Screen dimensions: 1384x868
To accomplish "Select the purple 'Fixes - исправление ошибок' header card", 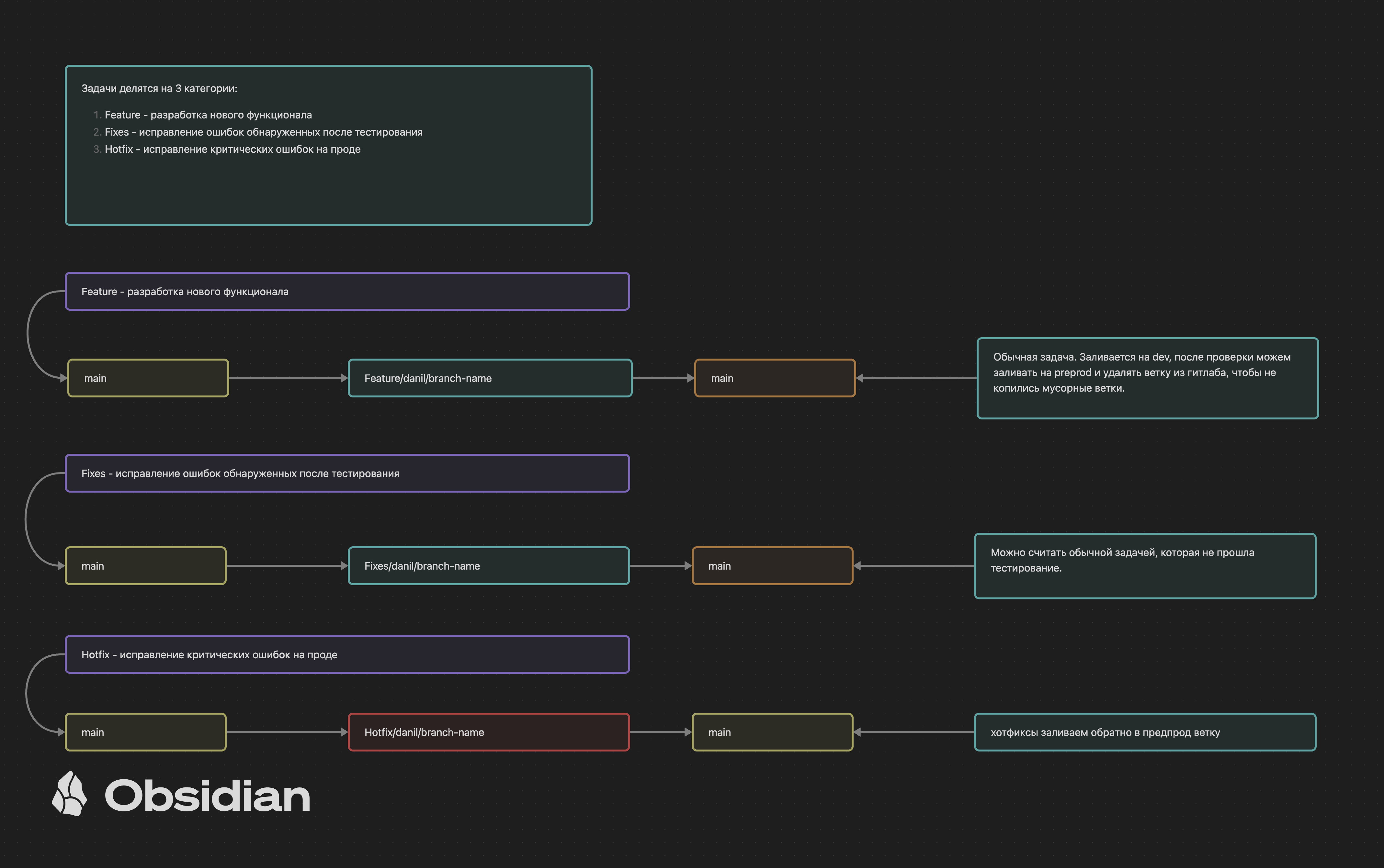I will (x=347, y=473).
